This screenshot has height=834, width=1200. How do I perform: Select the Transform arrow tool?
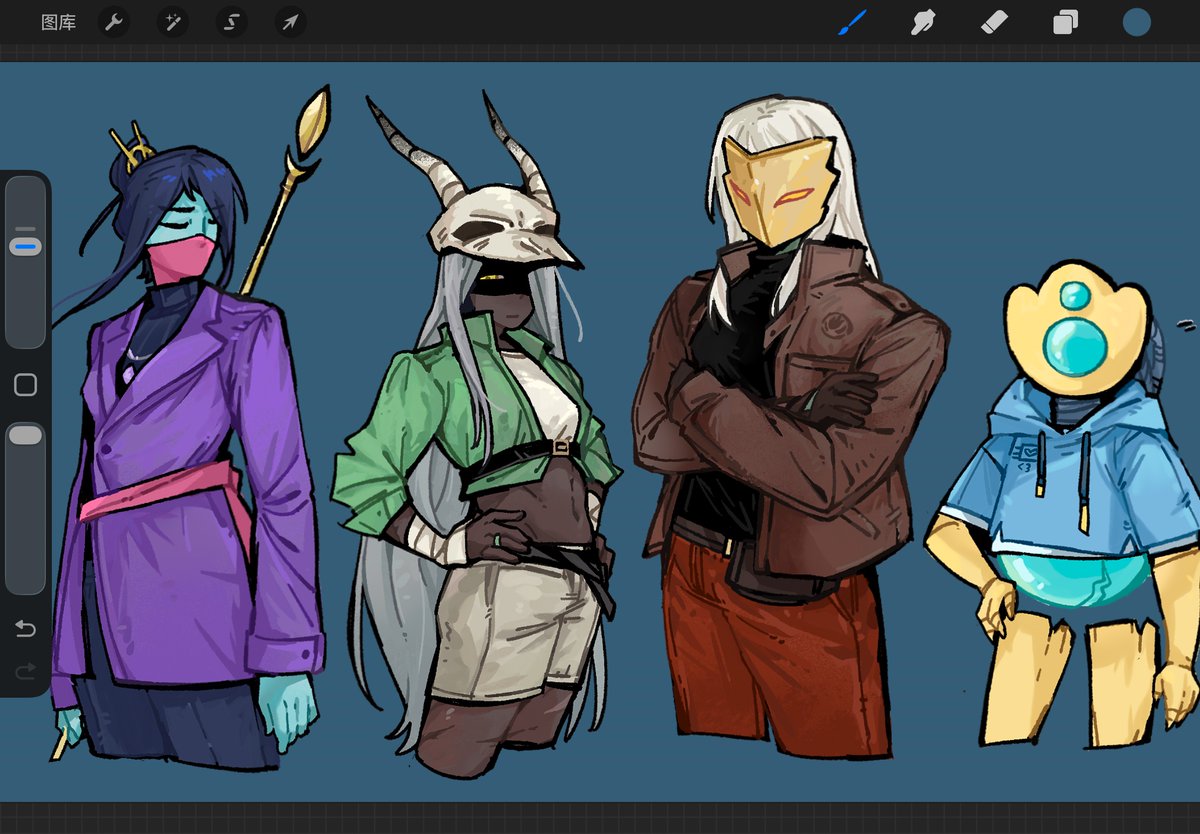click(291, 22)
